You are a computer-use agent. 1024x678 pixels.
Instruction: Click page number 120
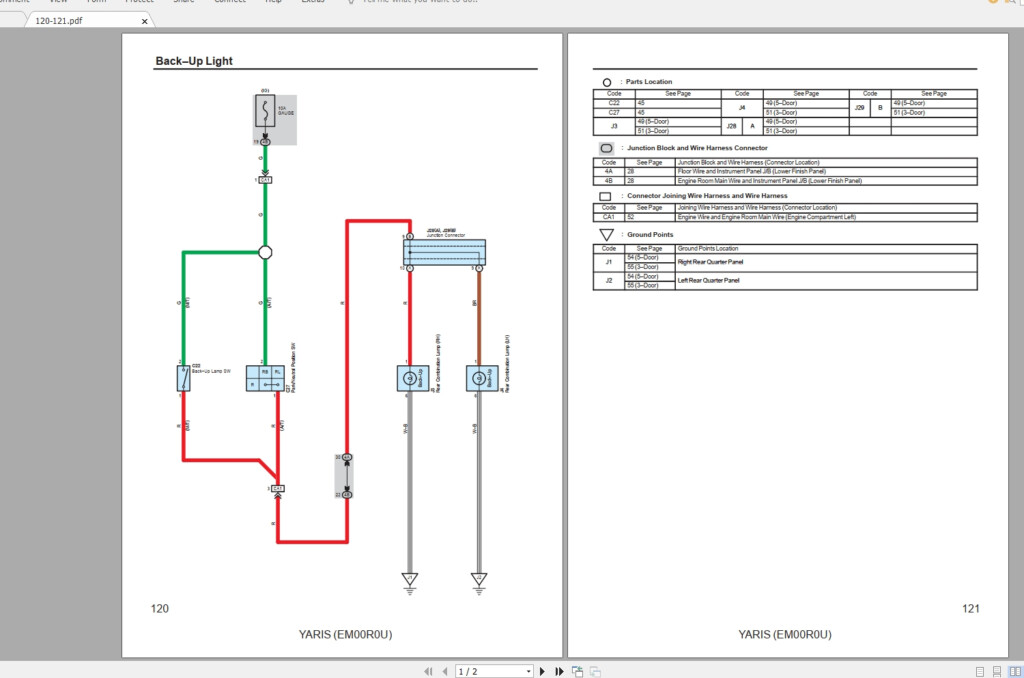point(159,608)
